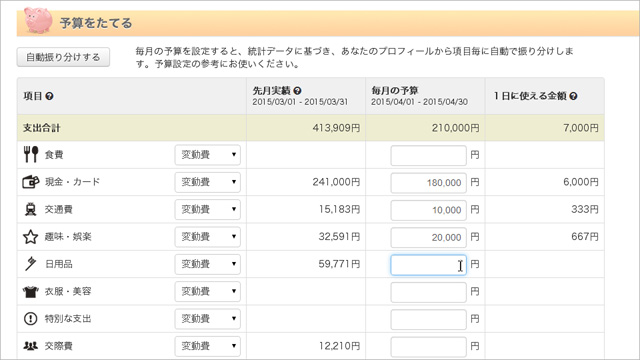Click the 日用品 household goods icon
Screen dimensions: 640x360
(31, 264)
